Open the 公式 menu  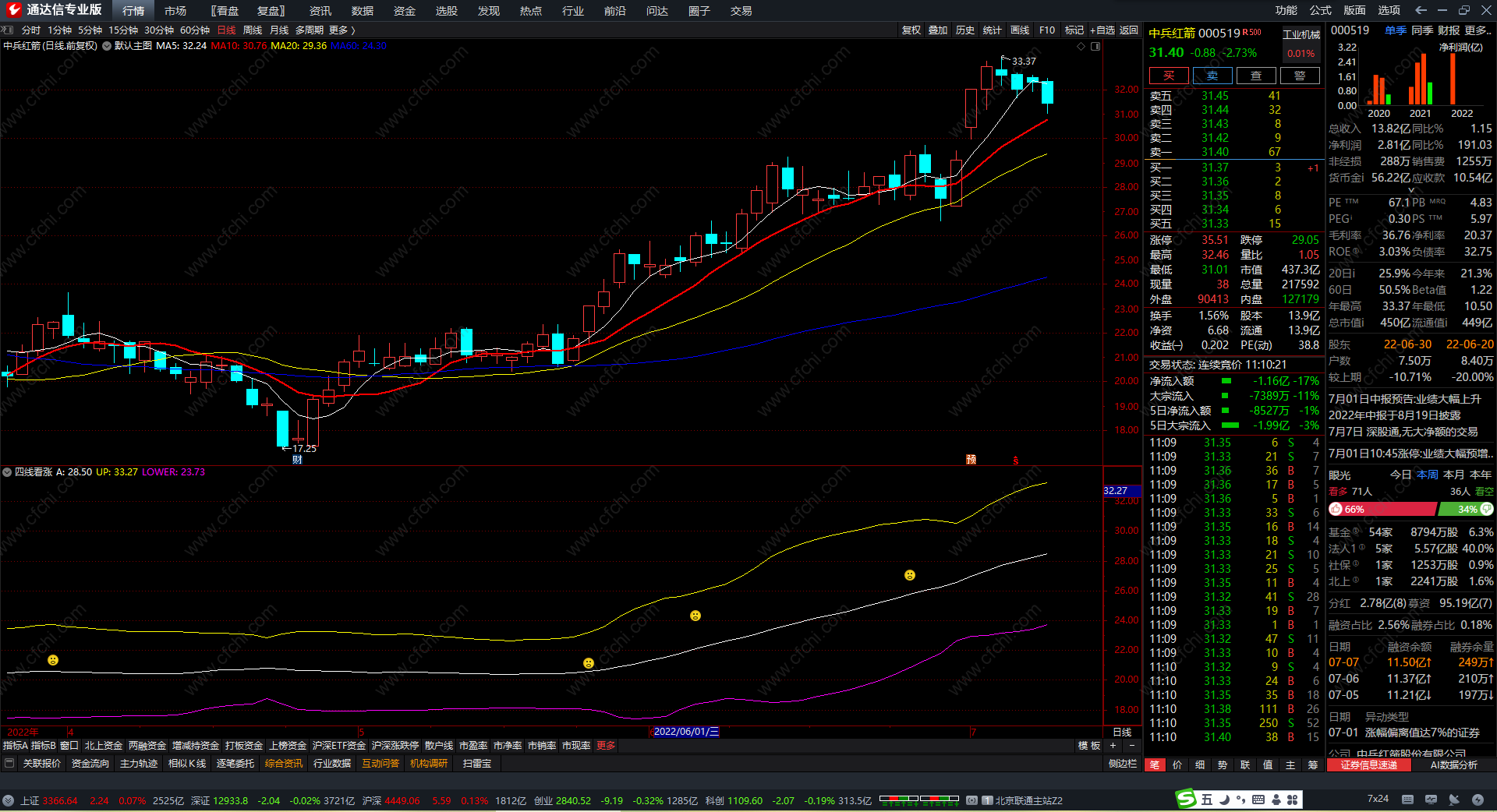point(1321,10)
